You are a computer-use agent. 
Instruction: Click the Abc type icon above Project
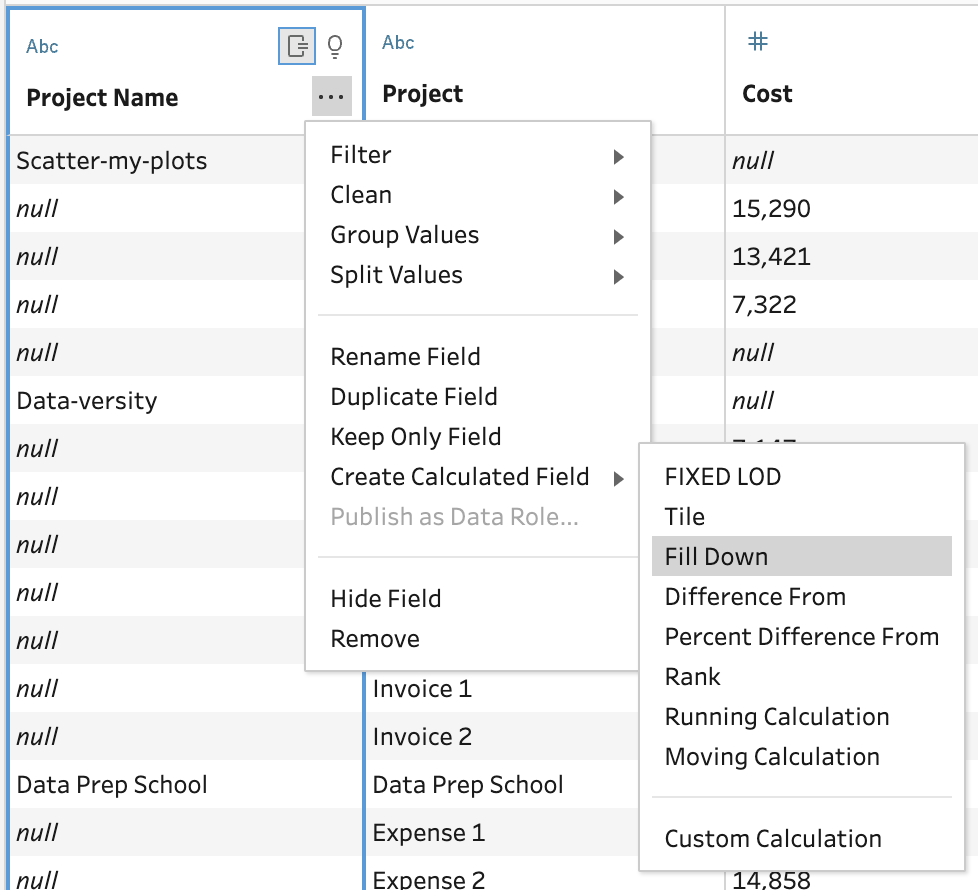coord(397,42)
